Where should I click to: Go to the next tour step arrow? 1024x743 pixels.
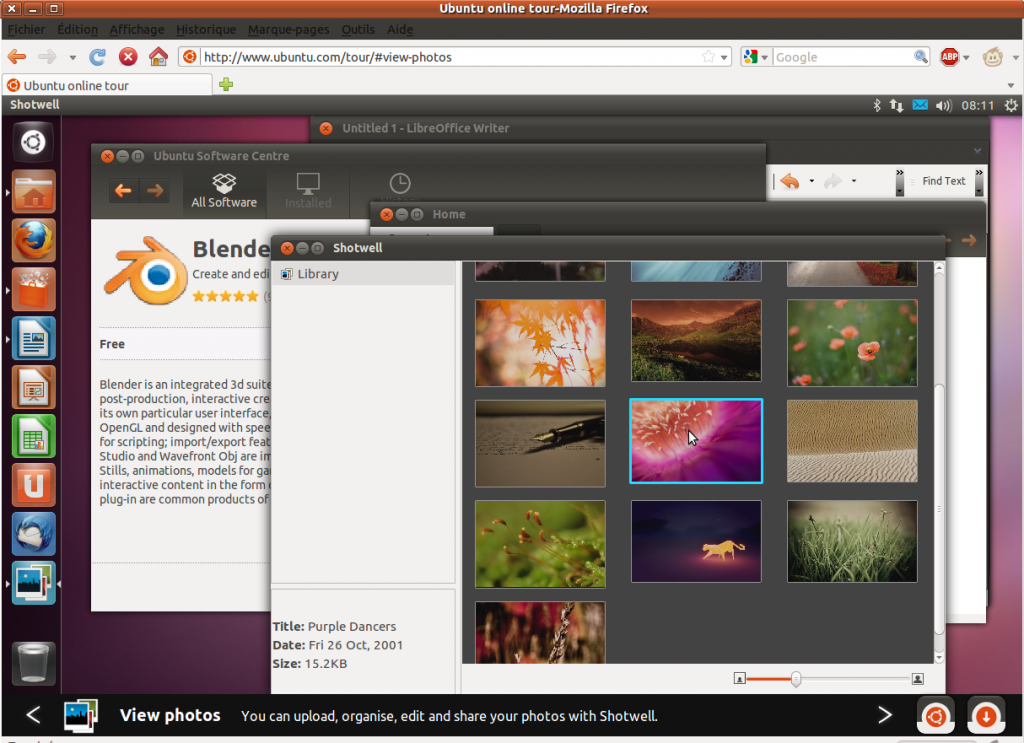pyautogui.click(x=885, y=715)
